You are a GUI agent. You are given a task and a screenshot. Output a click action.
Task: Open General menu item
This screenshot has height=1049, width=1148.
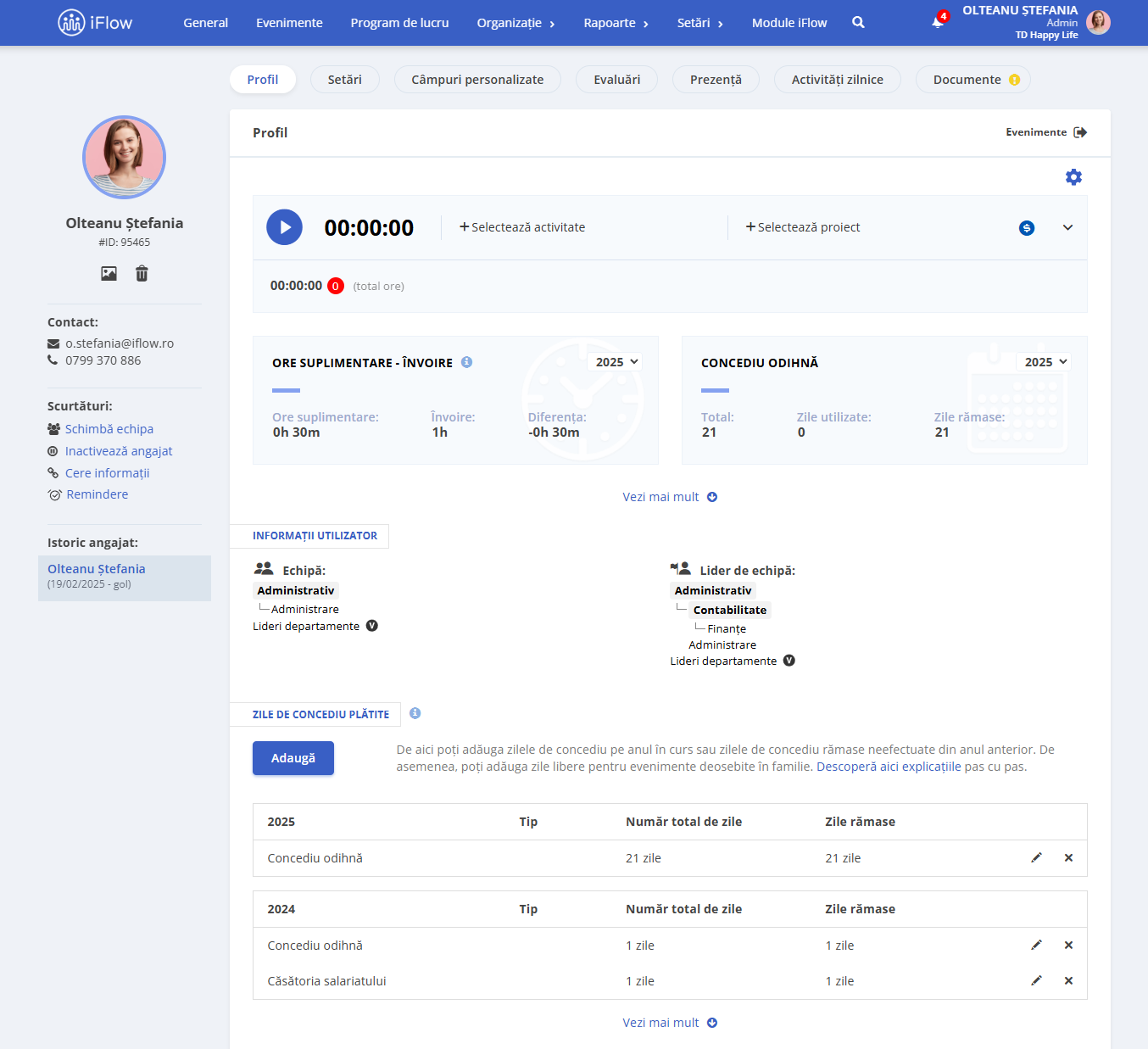(x=206, y=23)
